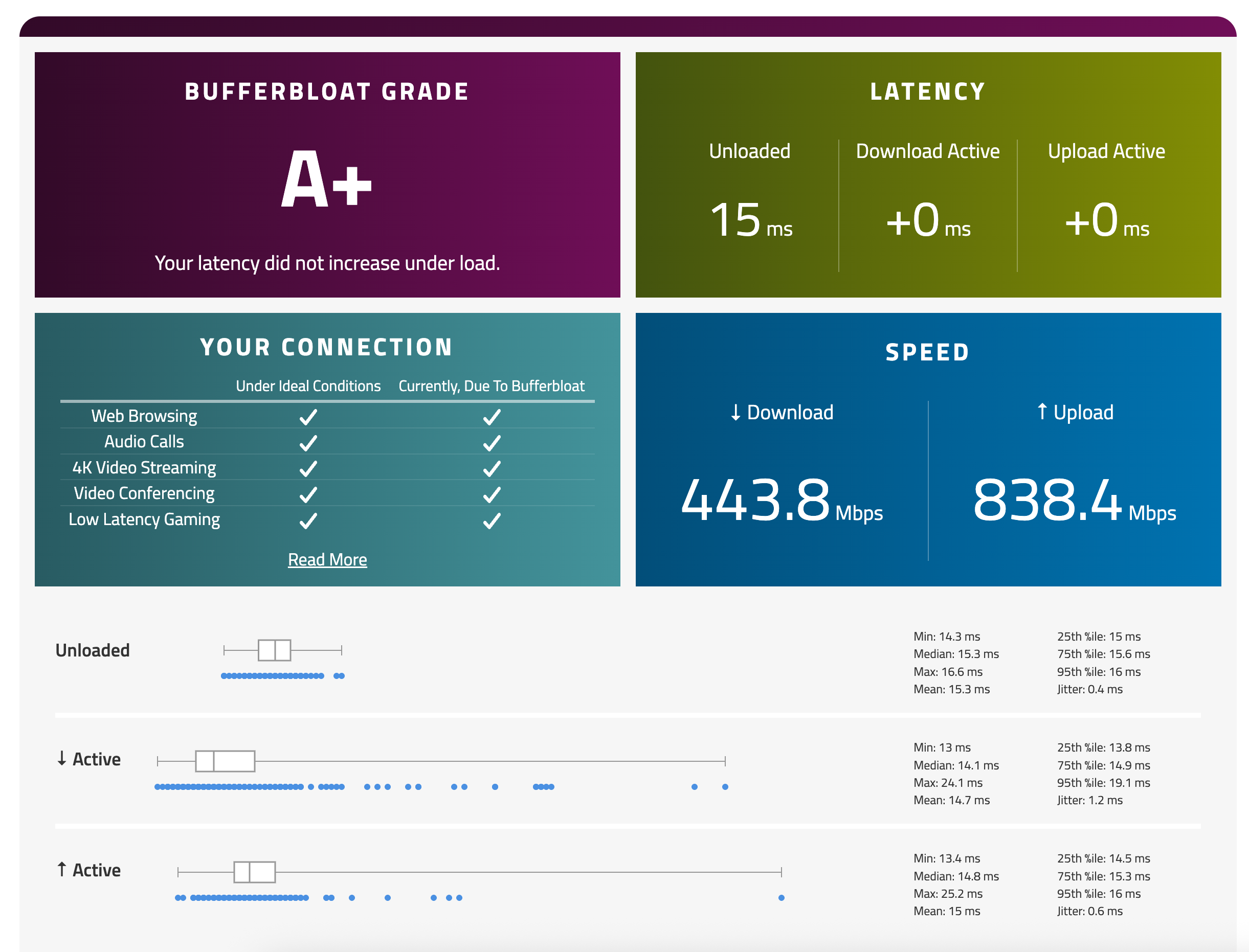Screen dimensions: 1249x952
Task: Click the Low Latency Gaming row label
Action: pyautogui.click(x=144, y=519)
